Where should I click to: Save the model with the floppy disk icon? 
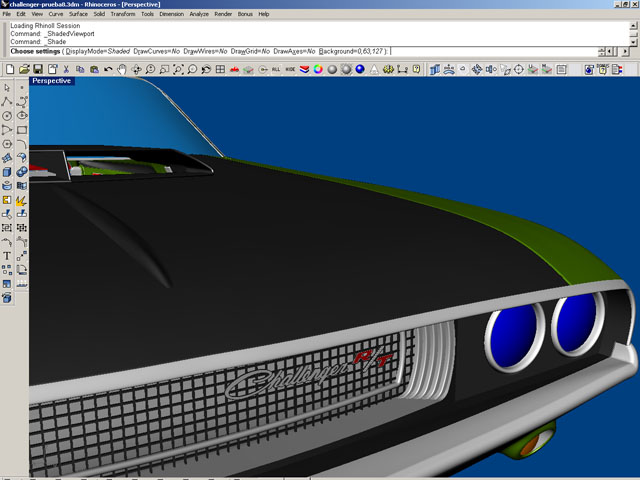pos(38,69)
